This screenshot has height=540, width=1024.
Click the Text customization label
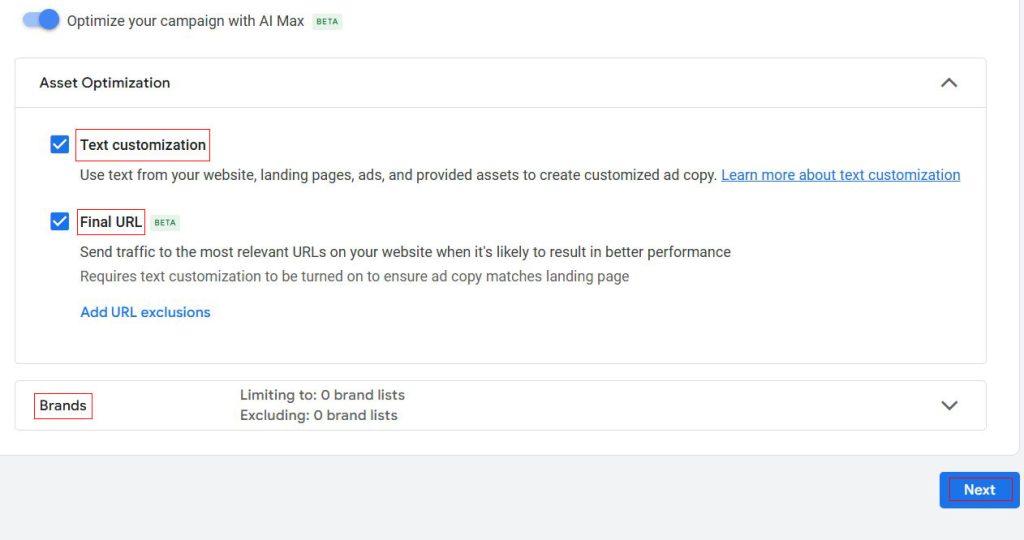point(143,145)
